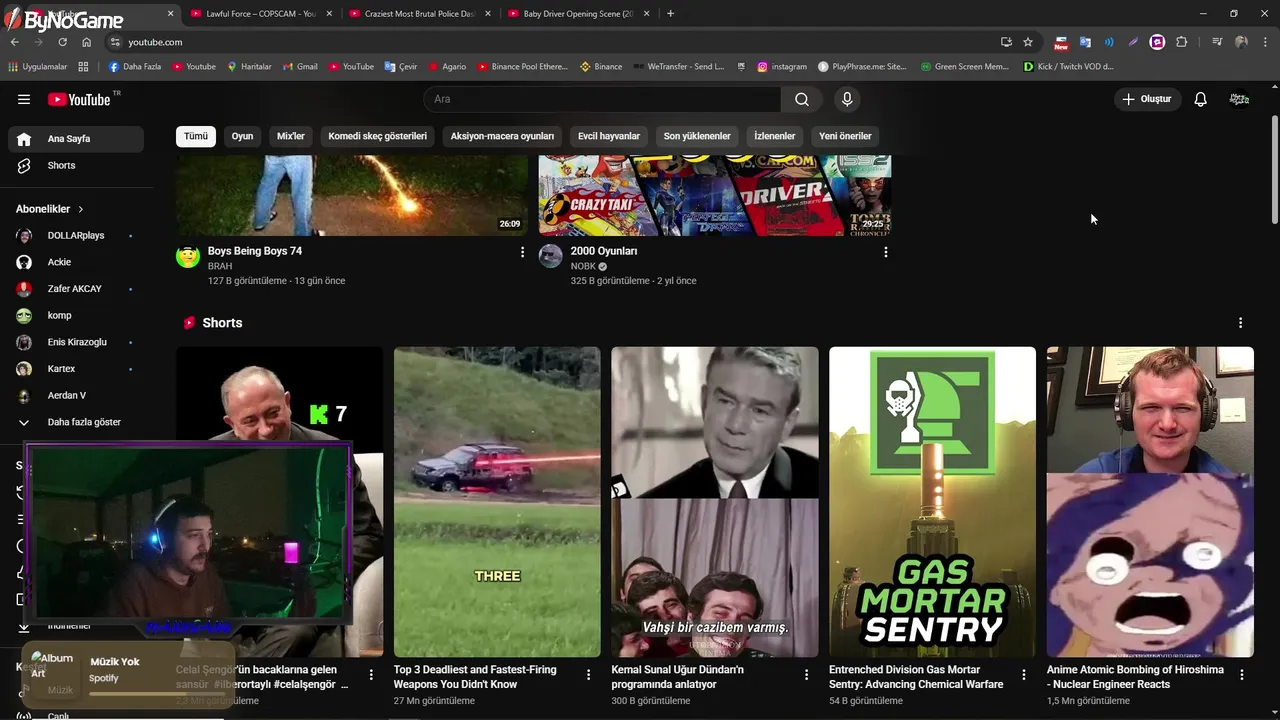Image resolution: width=1280 pixels, height=720 pixels.
Task: Open the Agario bookmark
Action: click(x=447, y=67)
